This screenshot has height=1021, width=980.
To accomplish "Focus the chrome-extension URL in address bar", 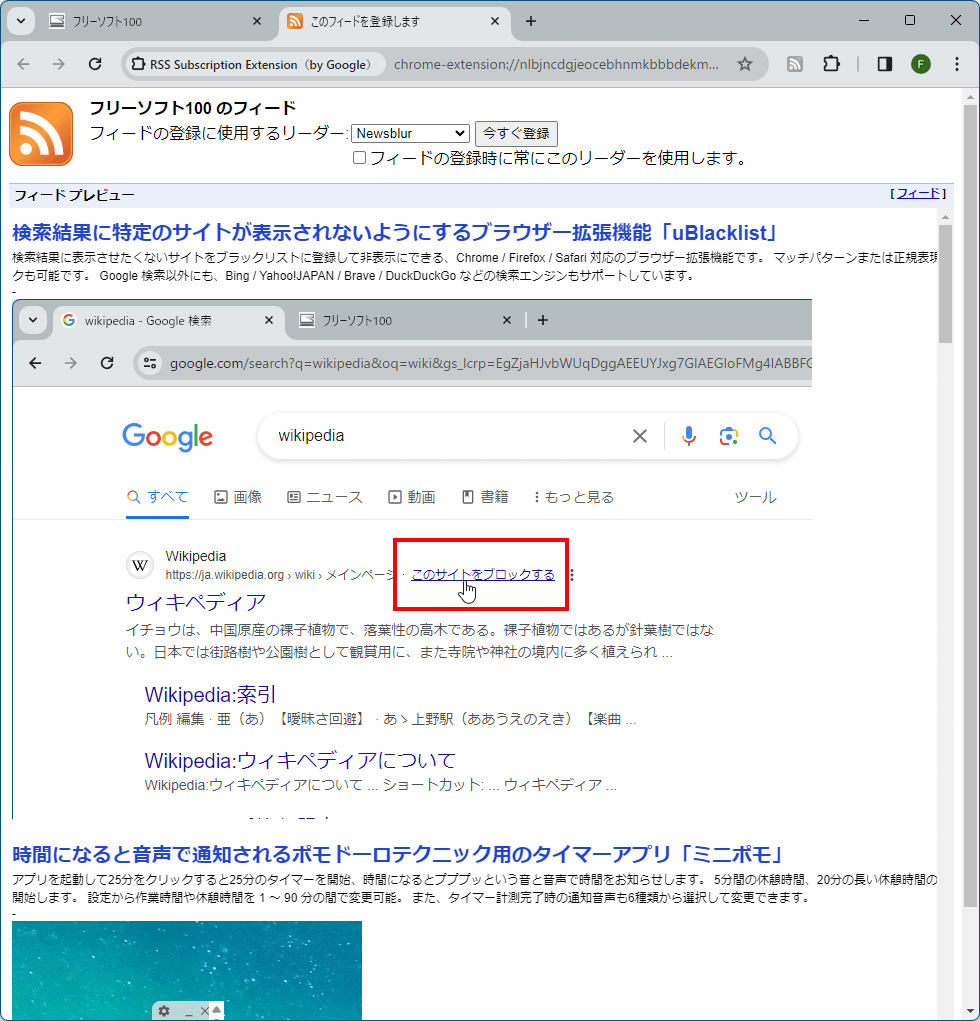I will (556, 64).
